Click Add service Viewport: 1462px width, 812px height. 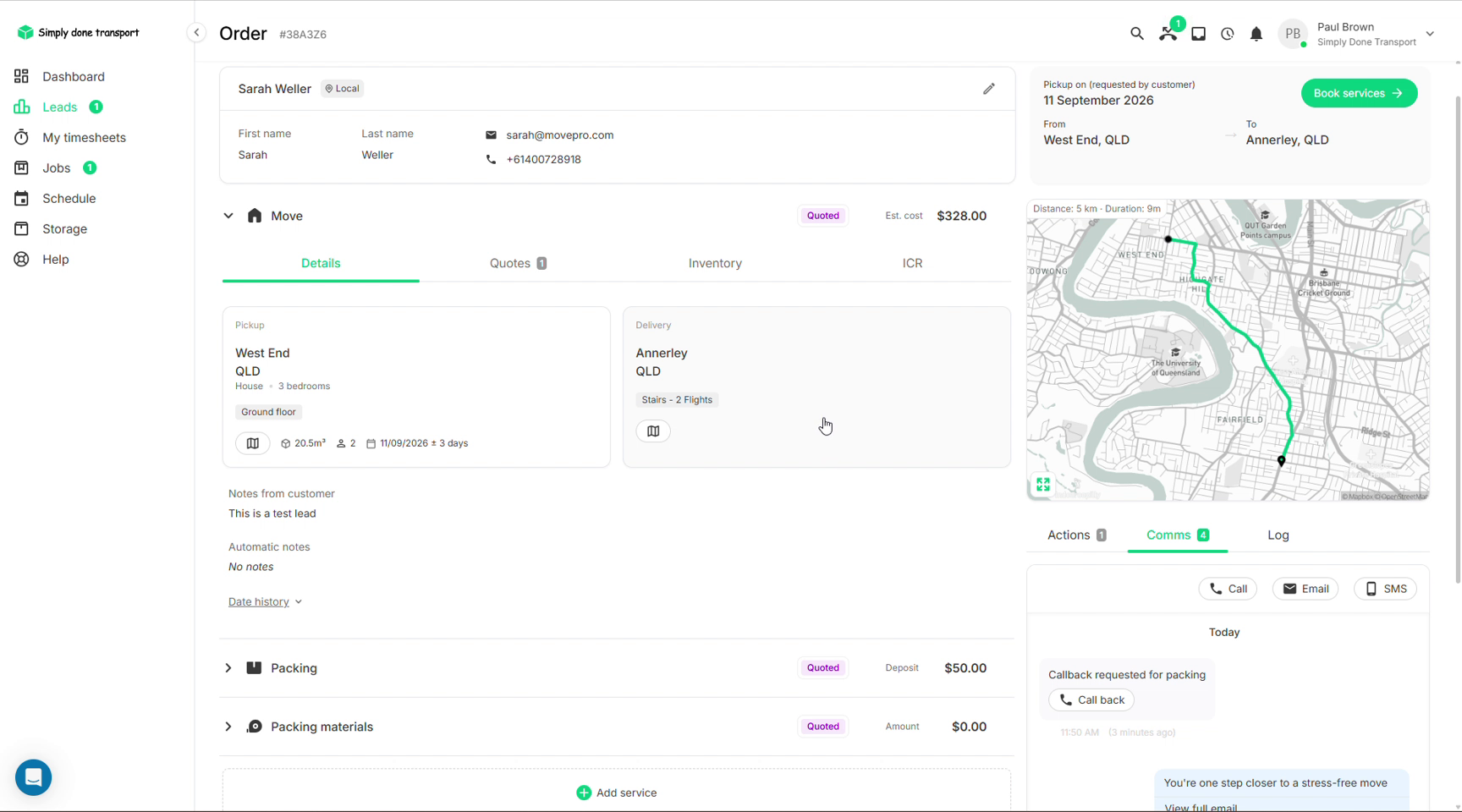tap(617, 793)
